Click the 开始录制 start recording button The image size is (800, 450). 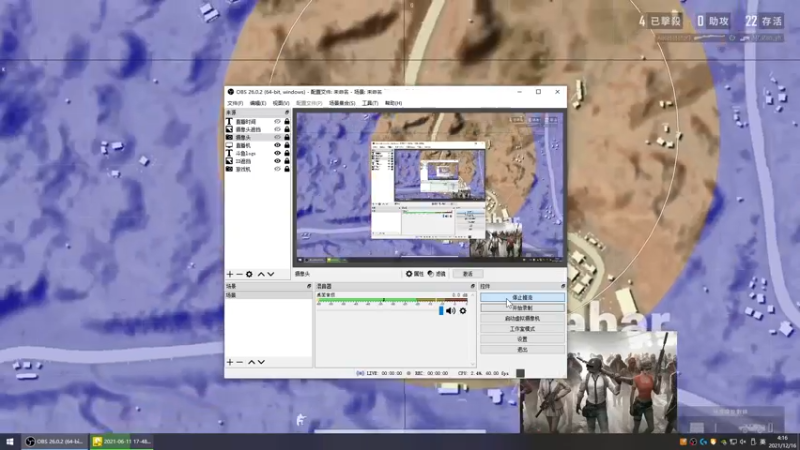[x=522, y=308]
